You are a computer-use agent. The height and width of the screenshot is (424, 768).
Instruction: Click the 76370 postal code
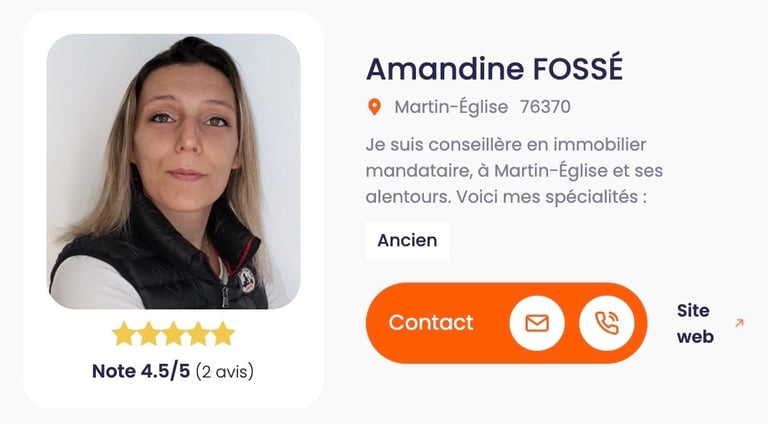click(545, 107)
